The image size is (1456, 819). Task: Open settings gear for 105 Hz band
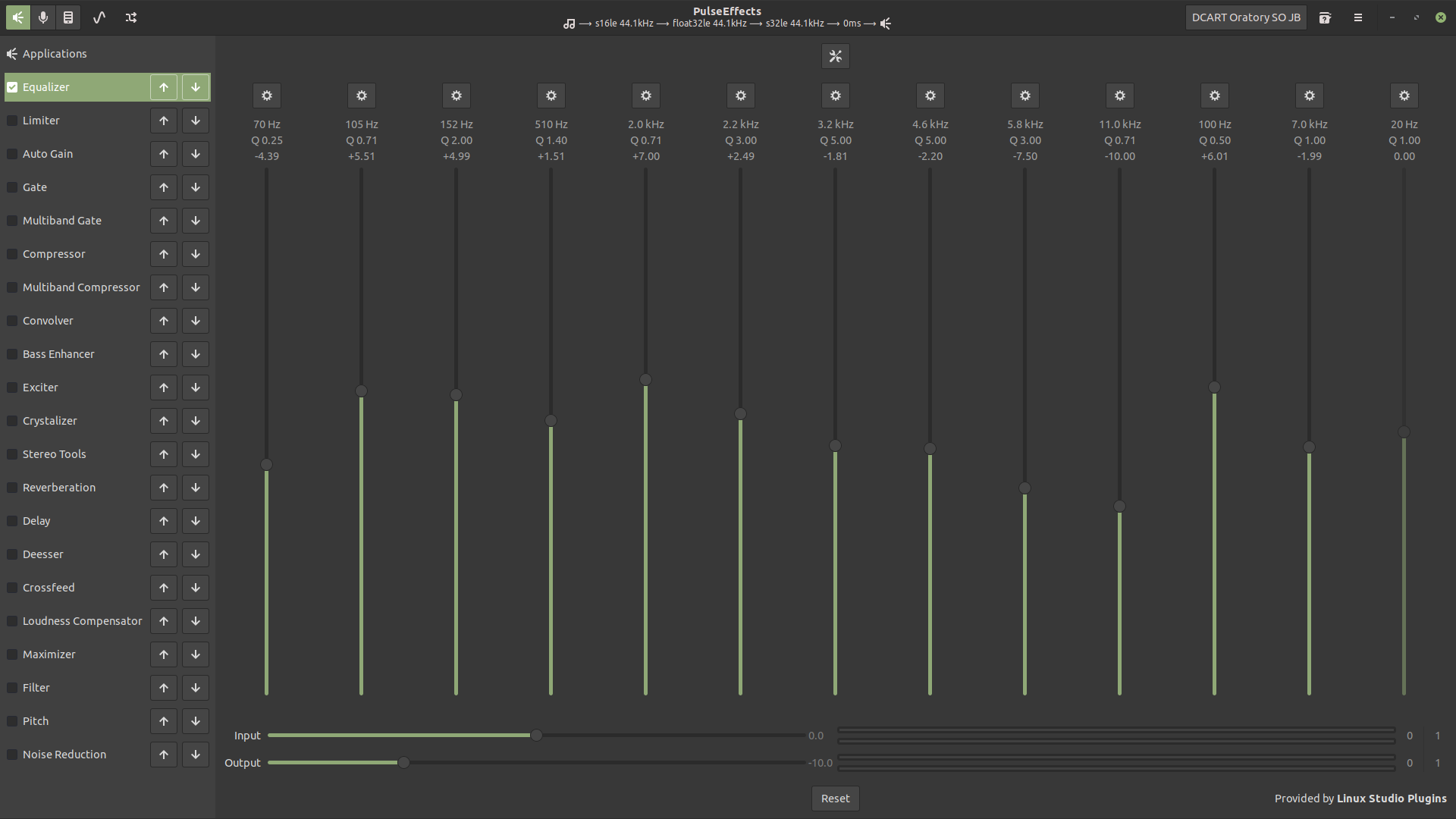click(362, 96)
